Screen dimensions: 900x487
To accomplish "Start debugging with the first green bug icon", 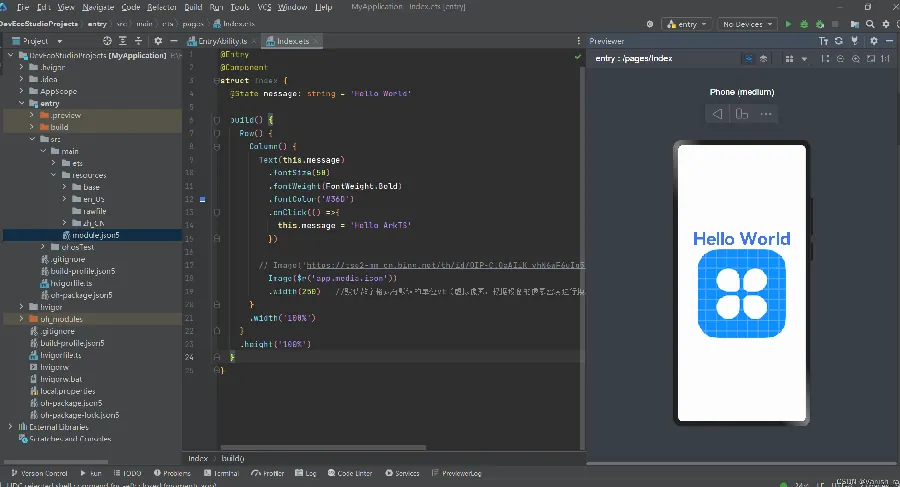I will point(804,24).
